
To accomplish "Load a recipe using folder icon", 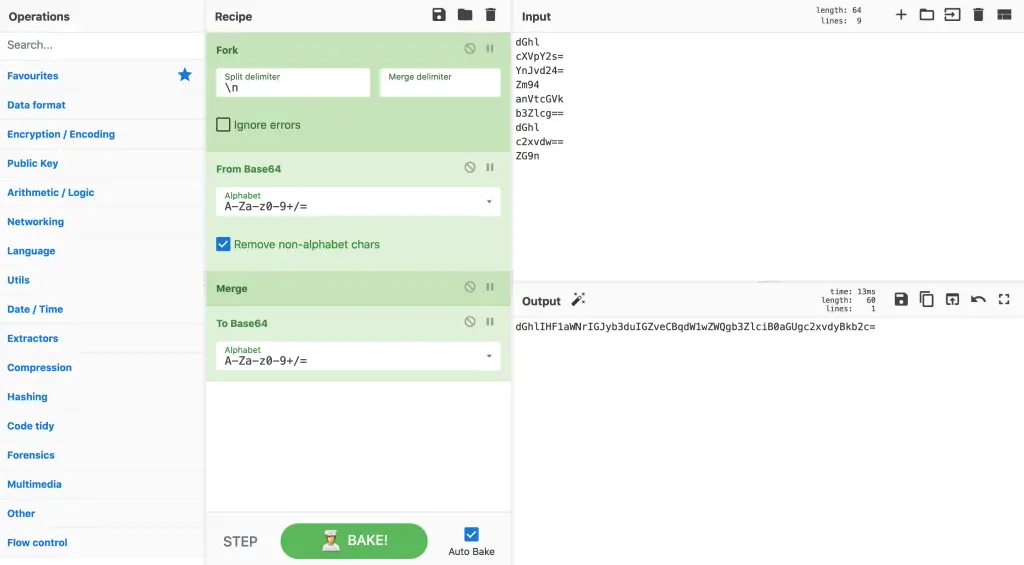I will point(465,15).
